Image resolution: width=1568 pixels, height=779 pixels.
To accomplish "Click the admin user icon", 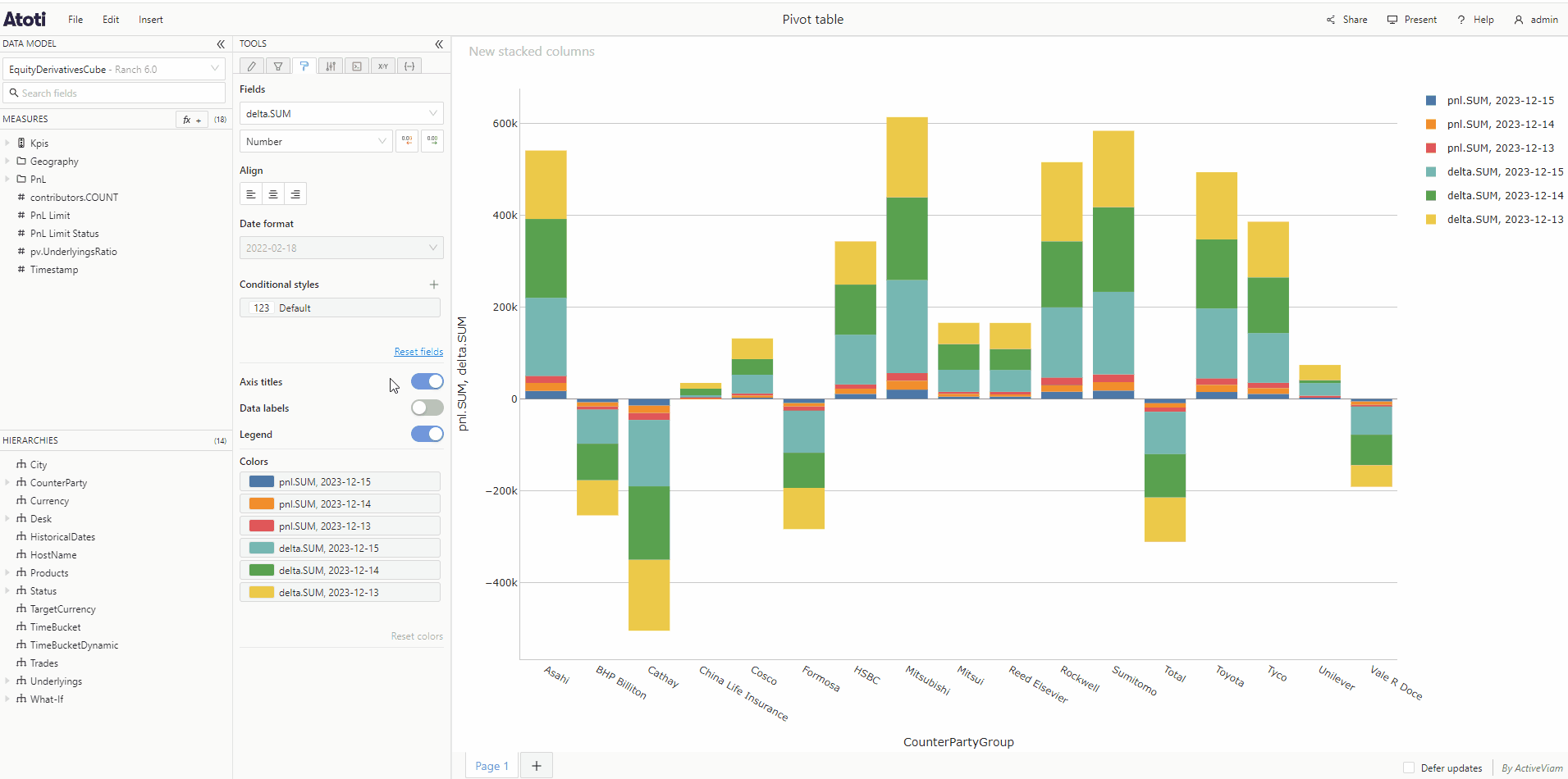I will click(x=1519, y=20).
